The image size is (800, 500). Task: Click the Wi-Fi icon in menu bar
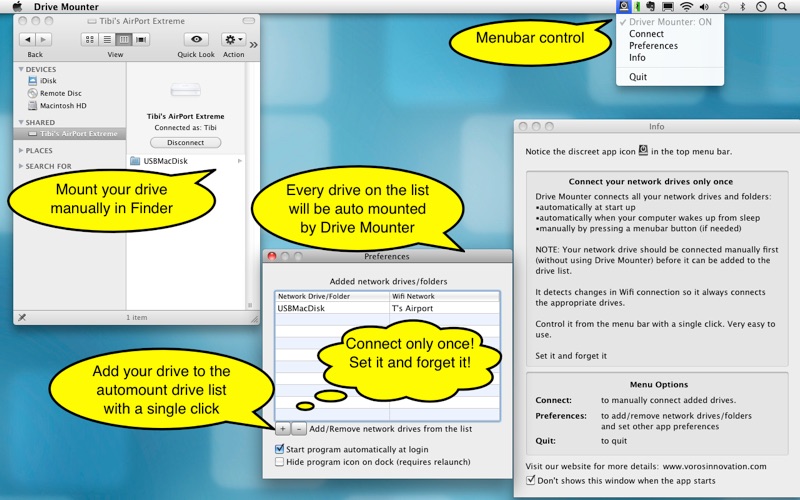686,6
